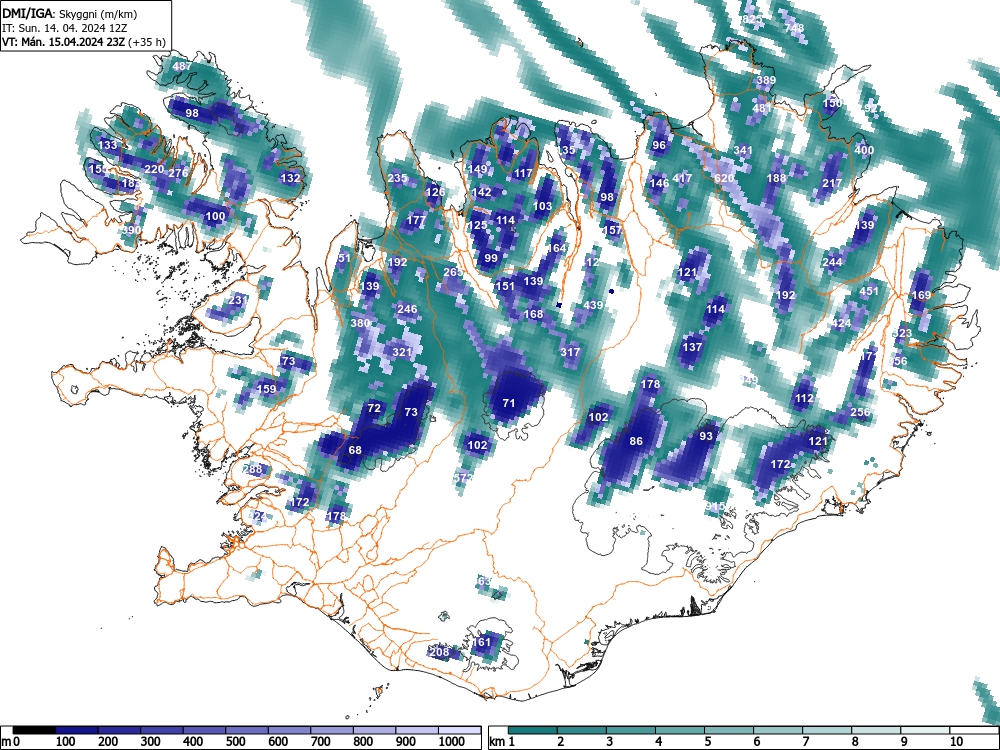The width and height of the screenshot is (1000, 750).
Task: Click the visibility value '400'
Action: coord(864,151)
